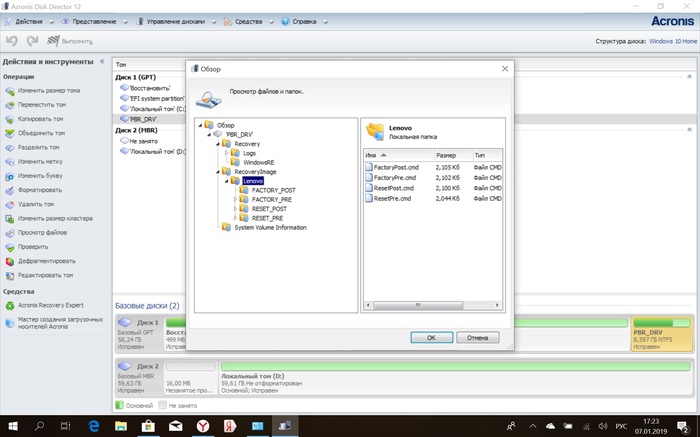Open the Справка menu
This screenshot has width=700, height=437.
304,21
